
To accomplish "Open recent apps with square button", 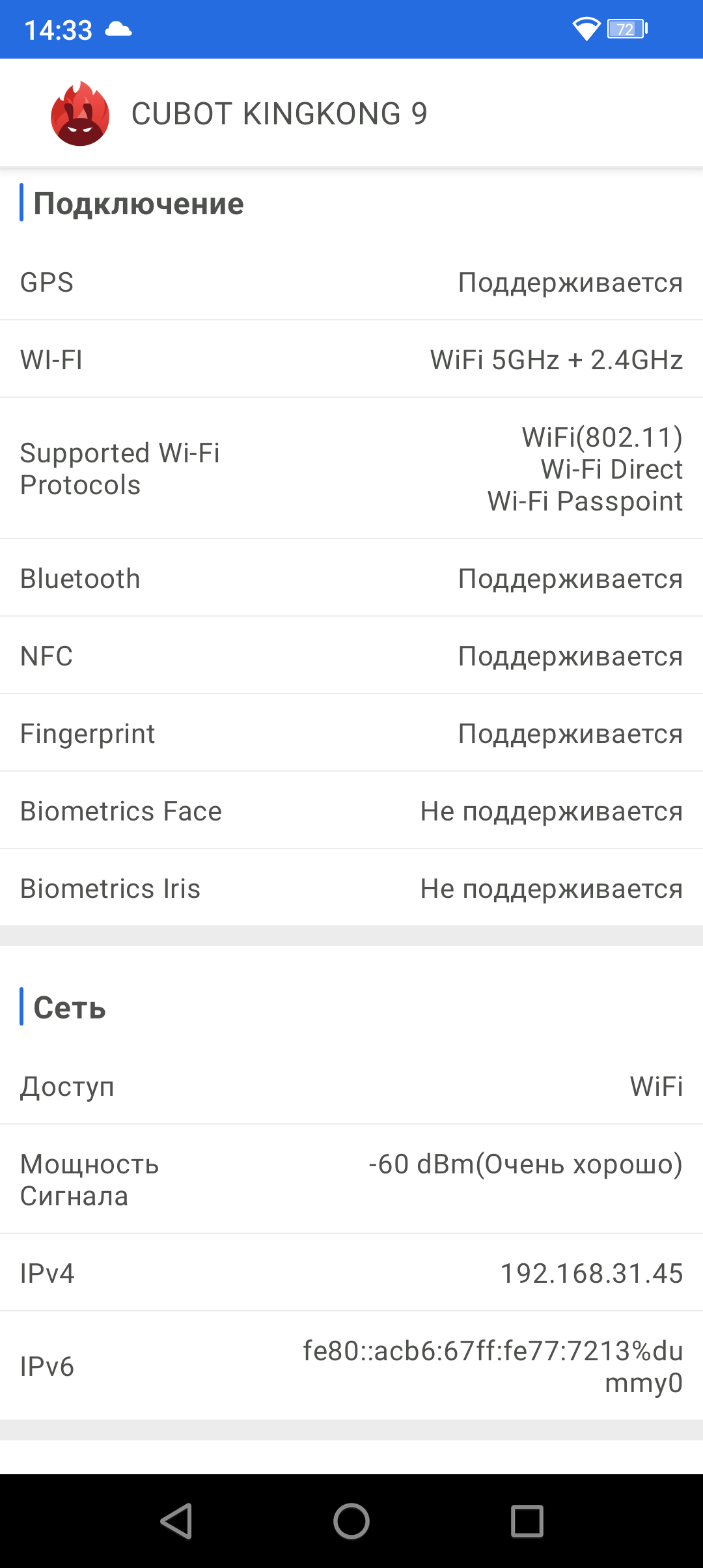I will tap(527, 1521).
